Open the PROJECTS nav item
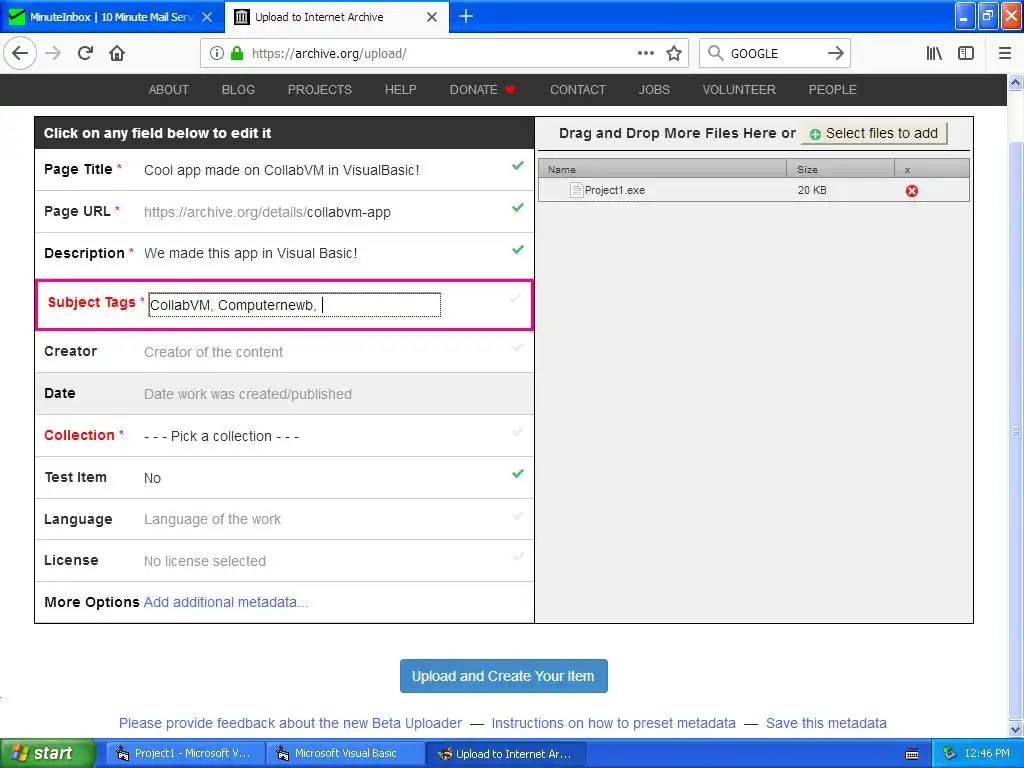 [320, 90]
